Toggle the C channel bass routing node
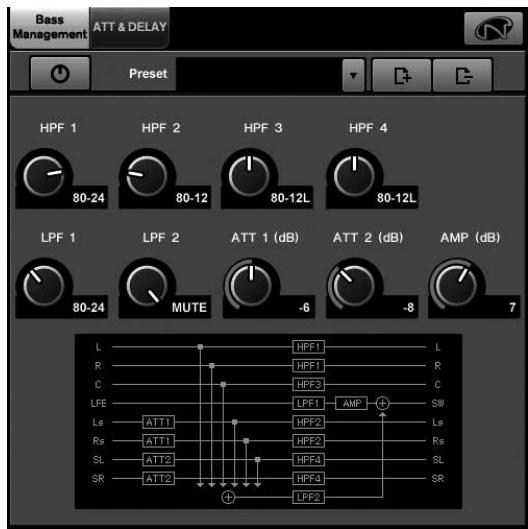Screen dimensions: 528x529 point(223,385)
